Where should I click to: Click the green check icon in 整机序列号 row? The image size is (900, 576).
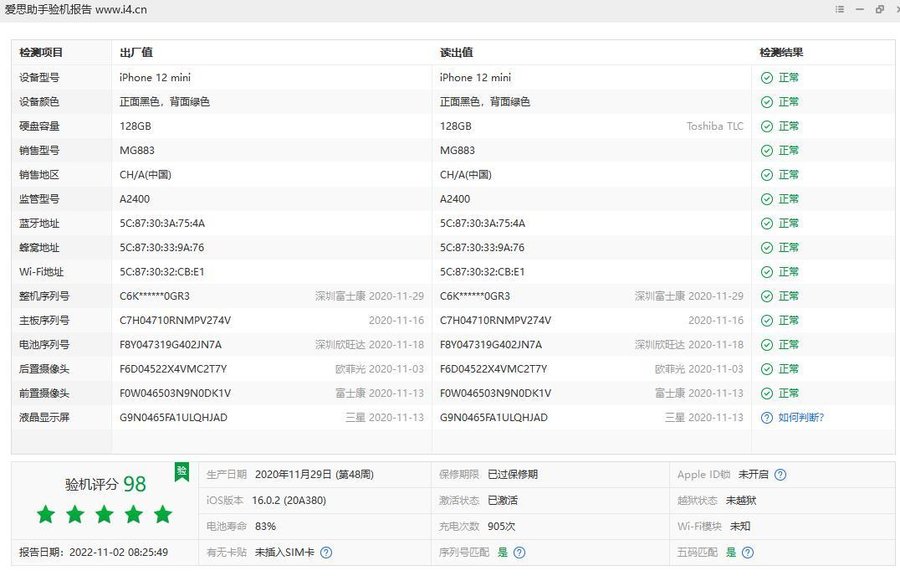click(x=766, y=296)
